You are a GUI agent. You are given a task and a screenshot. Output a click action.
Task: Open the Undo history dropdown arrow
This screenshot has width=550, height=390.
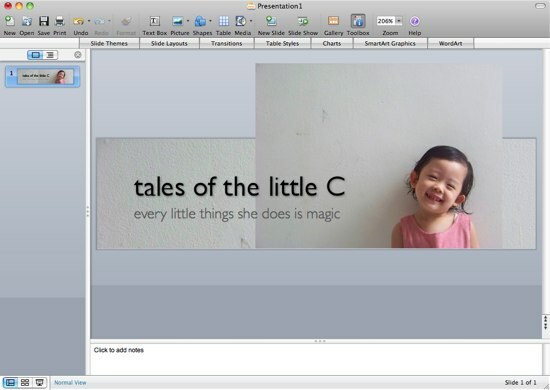89,21
